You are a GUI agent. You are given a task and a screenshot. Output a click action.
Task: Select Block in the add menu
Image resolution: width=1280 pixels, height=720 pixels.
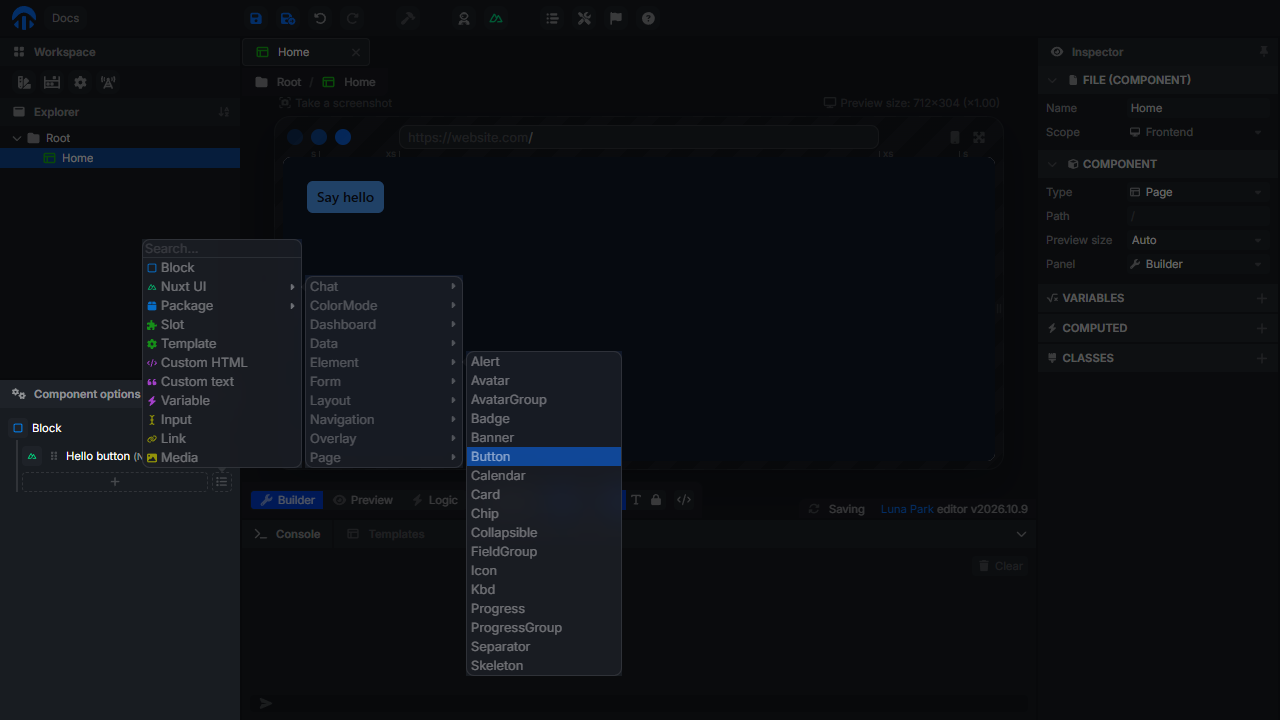(x=222, y=267)
